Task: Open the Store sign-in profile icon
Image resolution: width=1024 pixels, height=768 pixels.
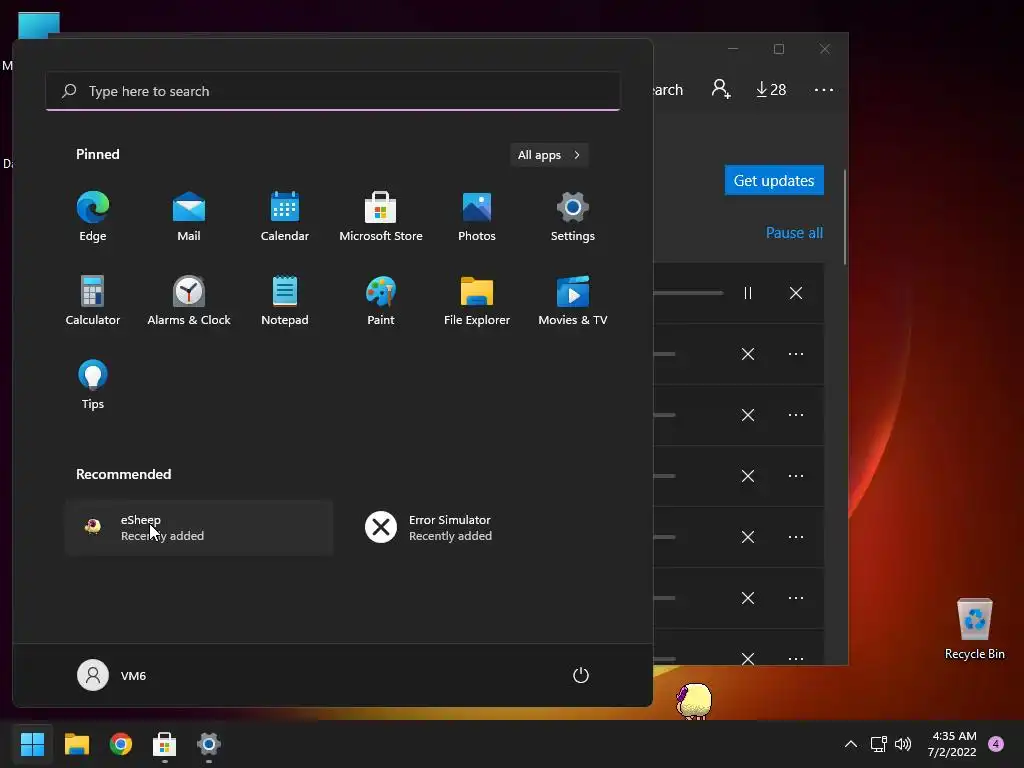Action: (x=720, y=89)
